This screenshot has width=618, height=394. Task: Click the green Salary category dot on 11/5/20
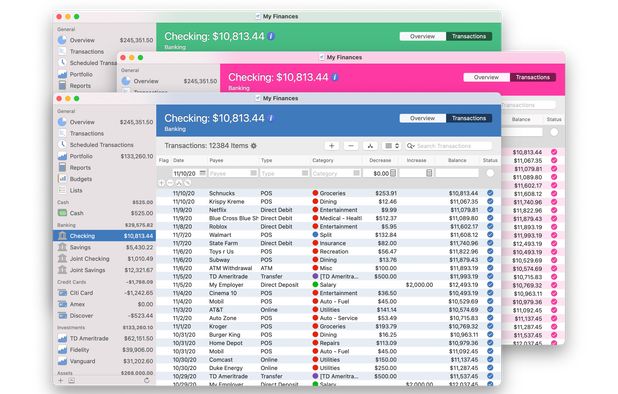315,284
